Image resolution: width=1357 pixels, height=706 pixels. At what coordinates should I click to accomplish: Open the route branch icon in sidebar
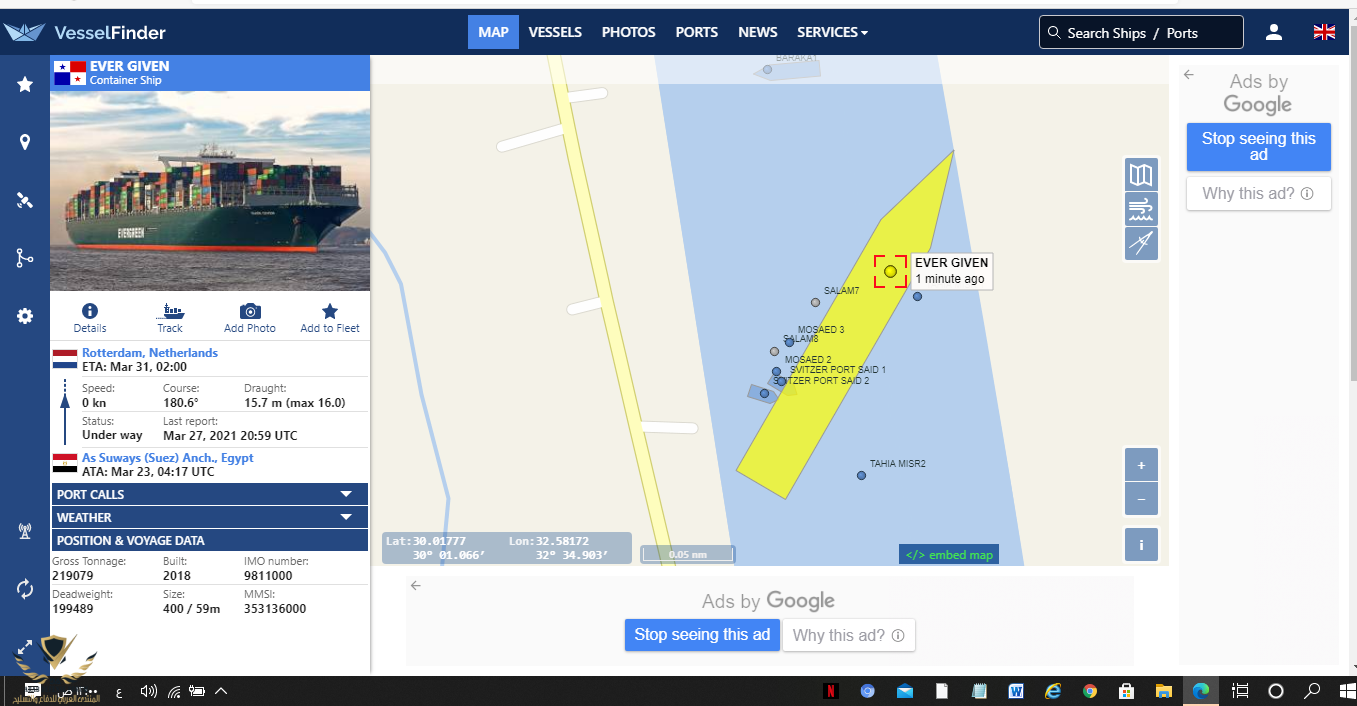(x=25, y=258)
